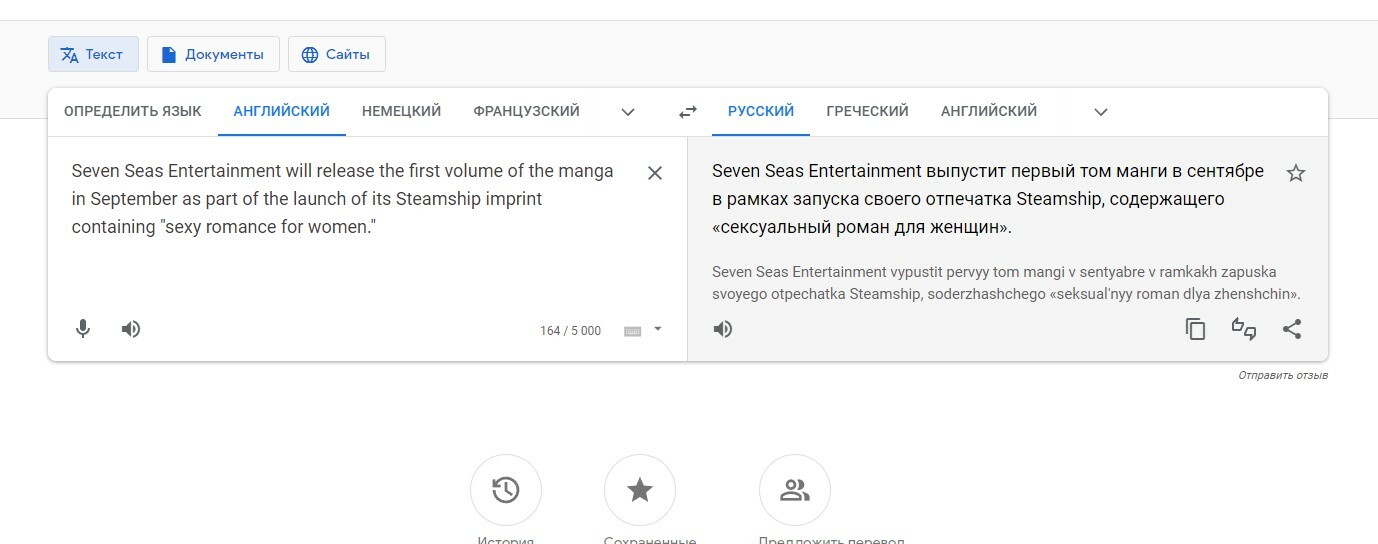Share the translation
Viewport: 1378px width, 544px height.
click(x=1292, y=329)
